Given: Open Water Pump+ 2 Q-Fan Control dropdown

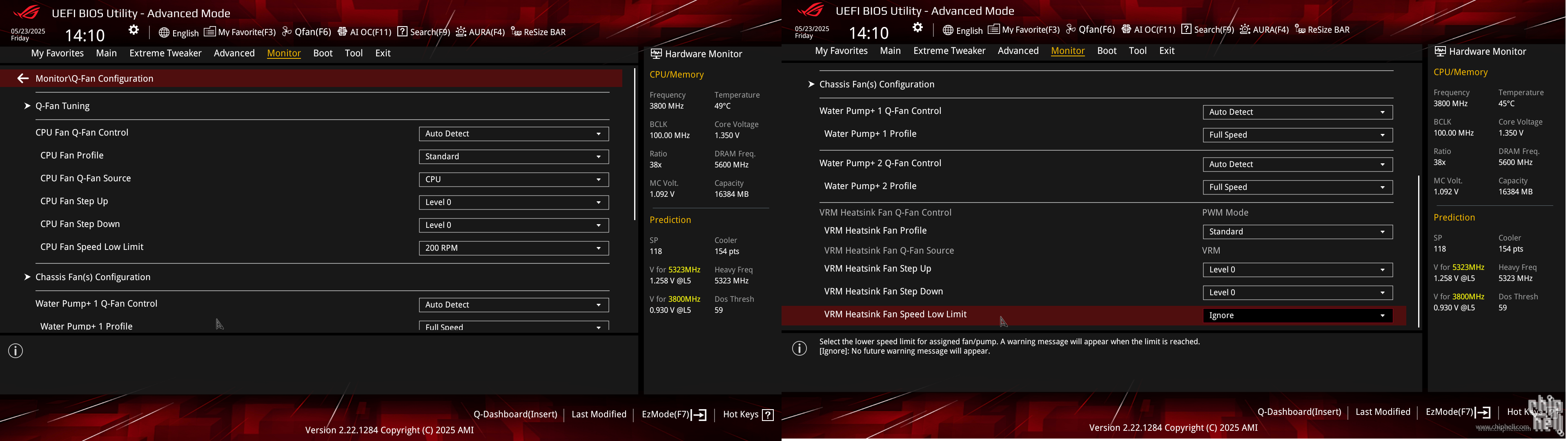Looking at the screenshot, I should (1298, 165).
